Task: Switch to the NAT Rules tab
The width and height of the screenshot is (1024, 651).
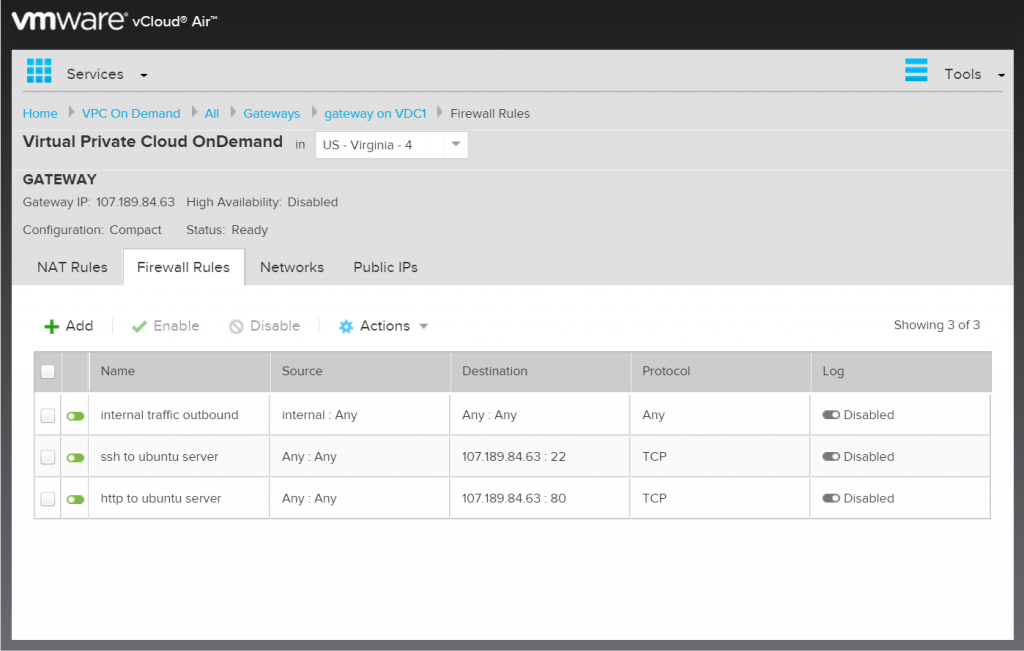Action: [x=72, y=267]
